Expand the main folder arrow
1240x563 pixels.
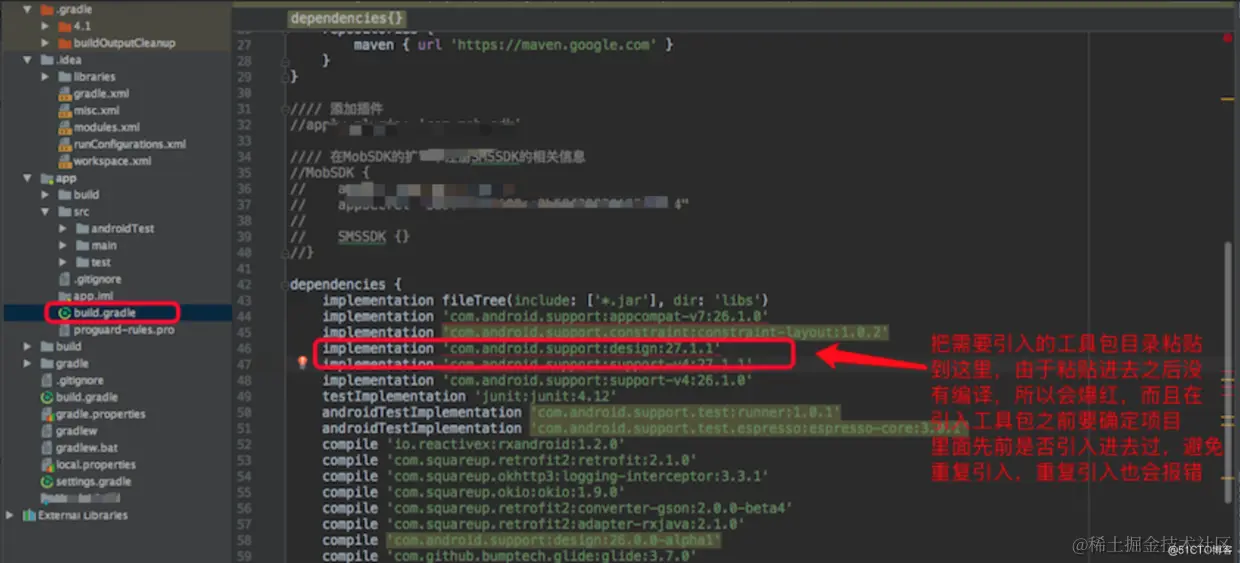coord(63,246)
